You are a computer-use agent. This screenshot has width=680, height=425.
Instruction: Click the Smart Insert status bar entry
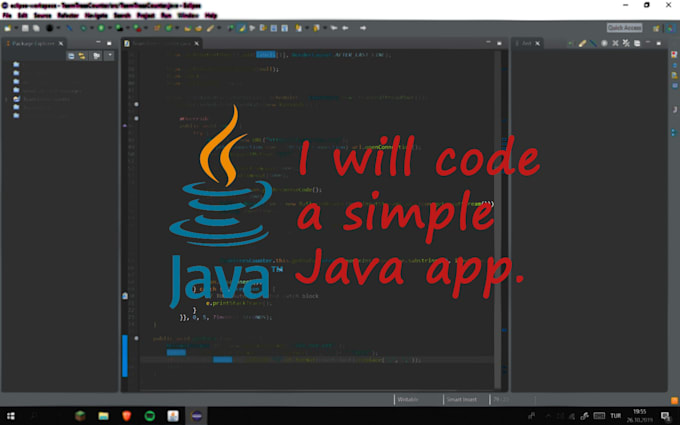tap(461, 399)
